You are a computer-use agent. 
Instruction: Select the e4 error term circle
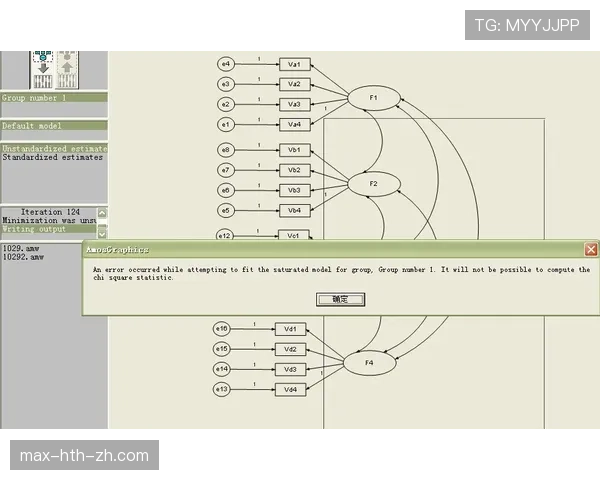[x=226, y=64]
